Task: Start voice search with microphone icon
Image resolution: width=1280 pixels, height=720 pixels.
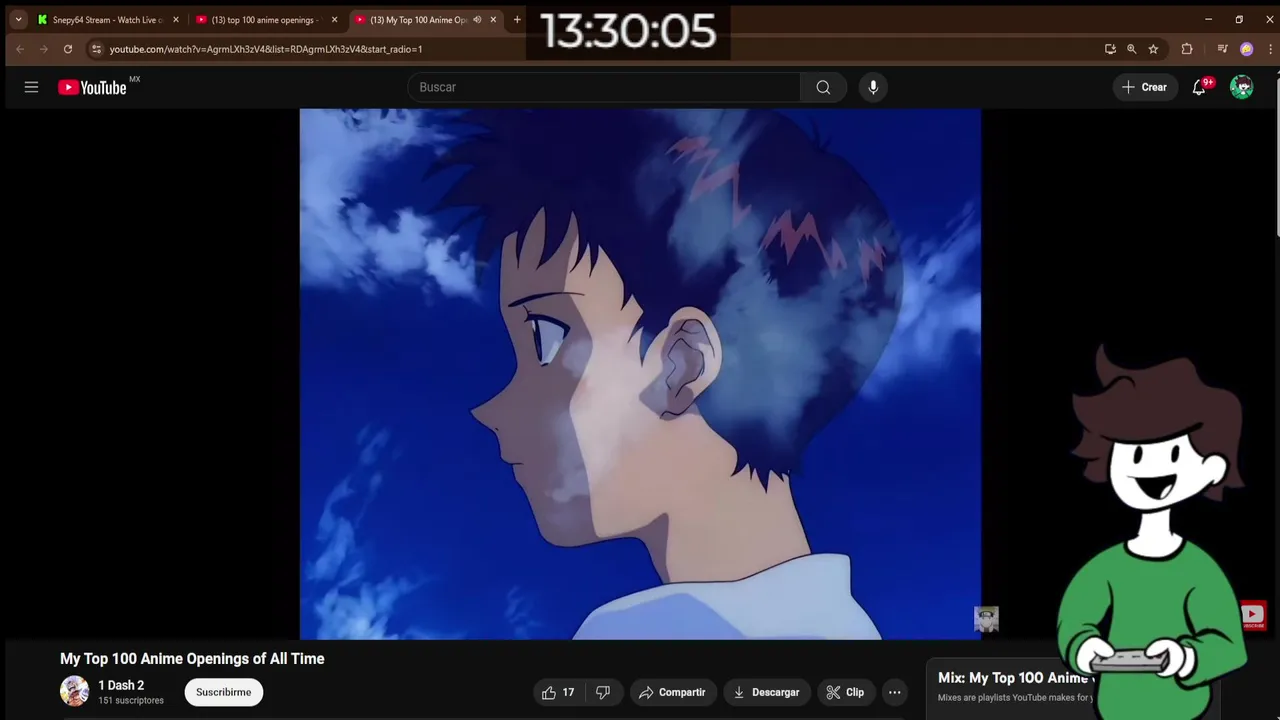Action: tap(873, 87)
